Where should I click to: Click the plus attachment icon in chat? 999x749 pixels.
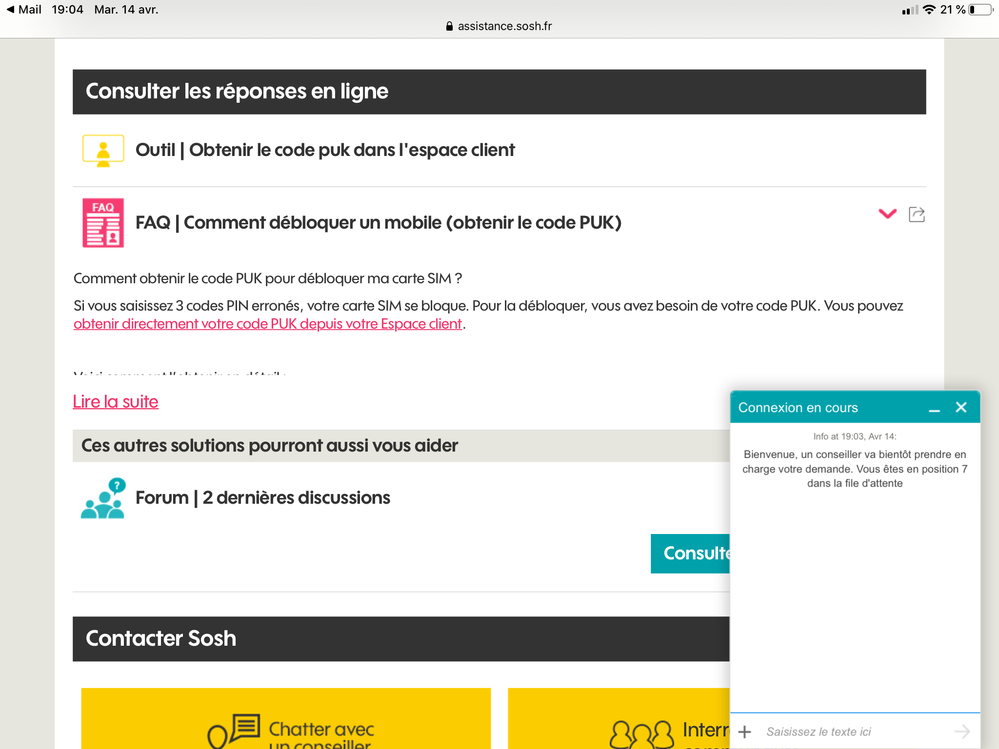(x=744, y=732)
